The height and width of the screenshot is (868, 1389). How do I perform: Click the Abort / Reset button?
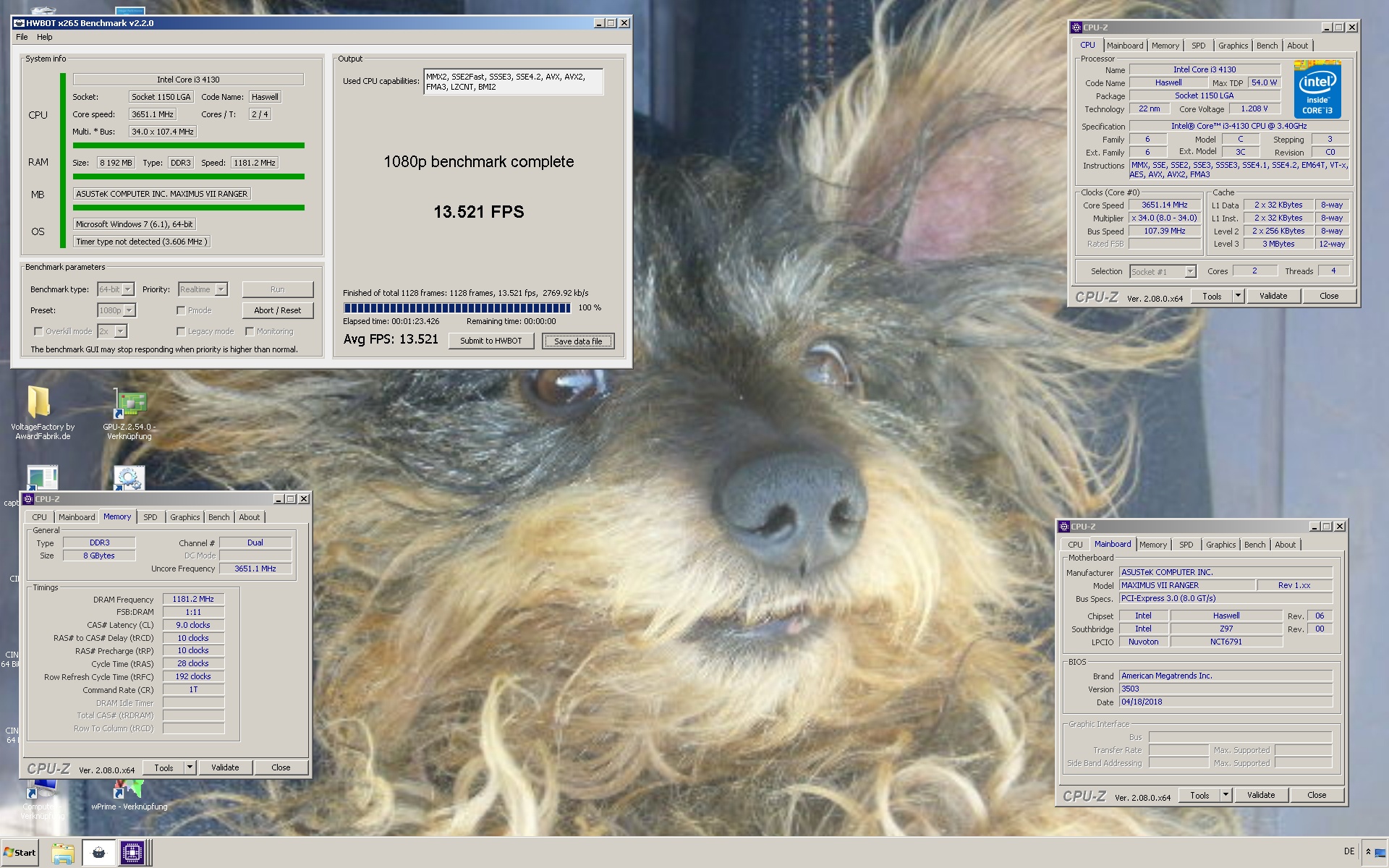[277, 310]
